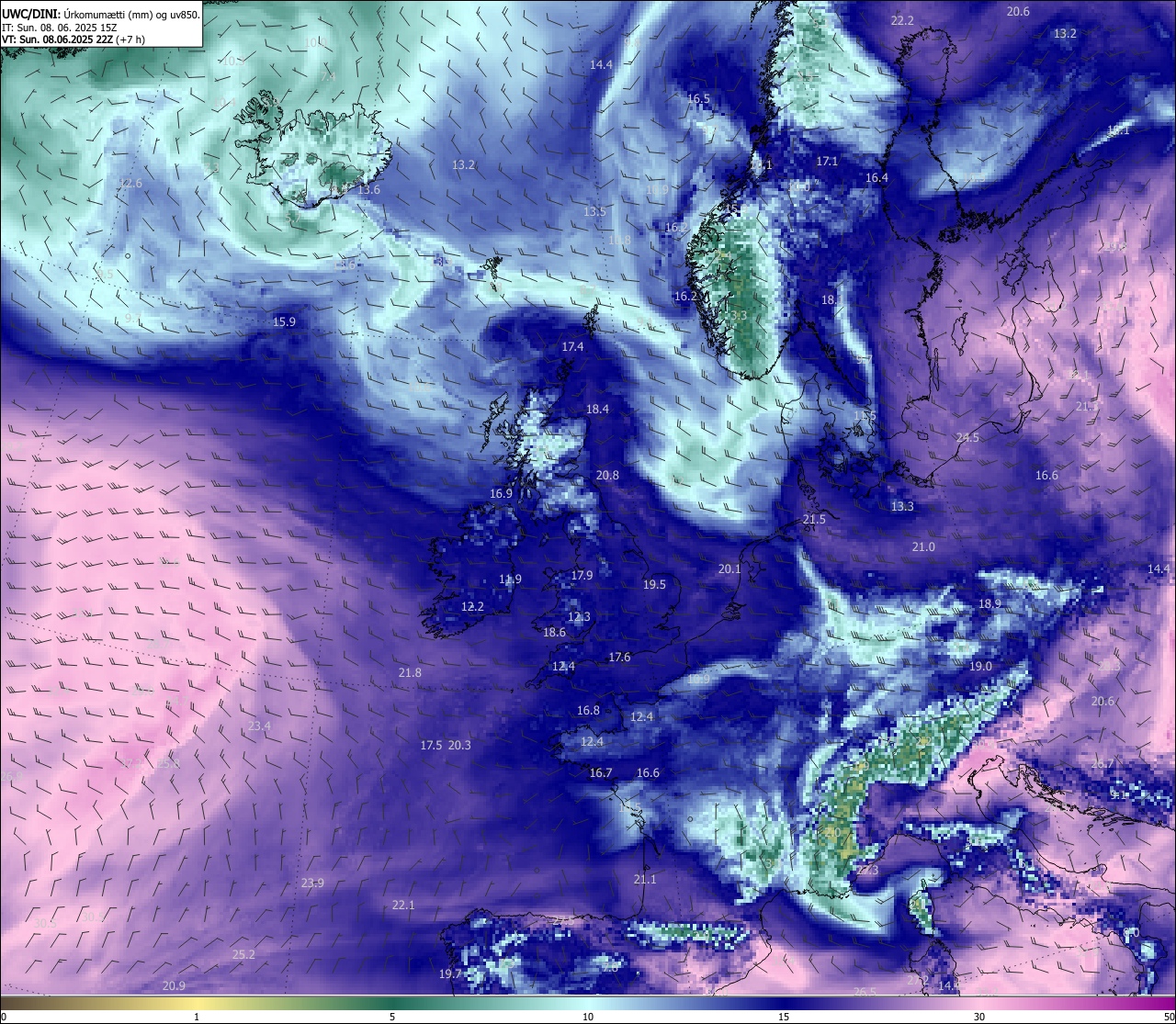The width and height of the screenshot is (1176, 1024).
Task: Click the 24.5 value in the Baltic
Action: [967, 438]
